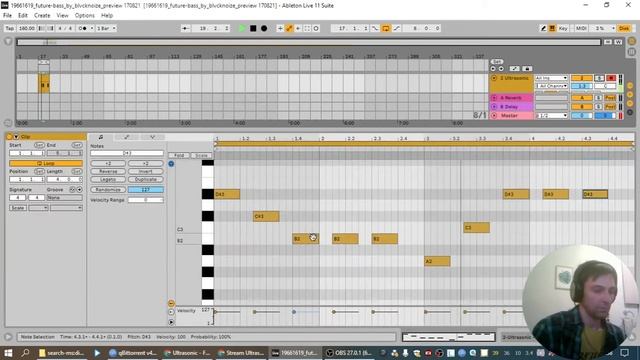Open the File menu
The width and height of the screenshot is (640, 360).
pyautogui.click(x=7, y=16)
